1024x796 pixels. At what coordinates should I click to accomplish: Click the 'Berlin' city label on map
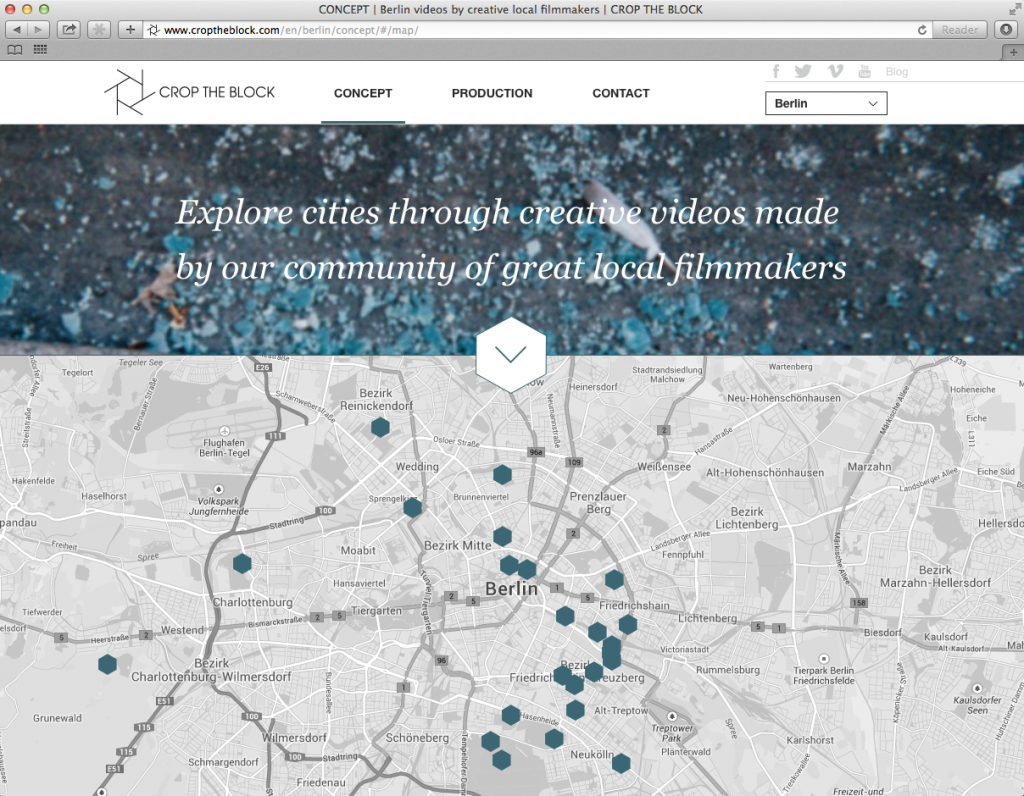(511, 589)
